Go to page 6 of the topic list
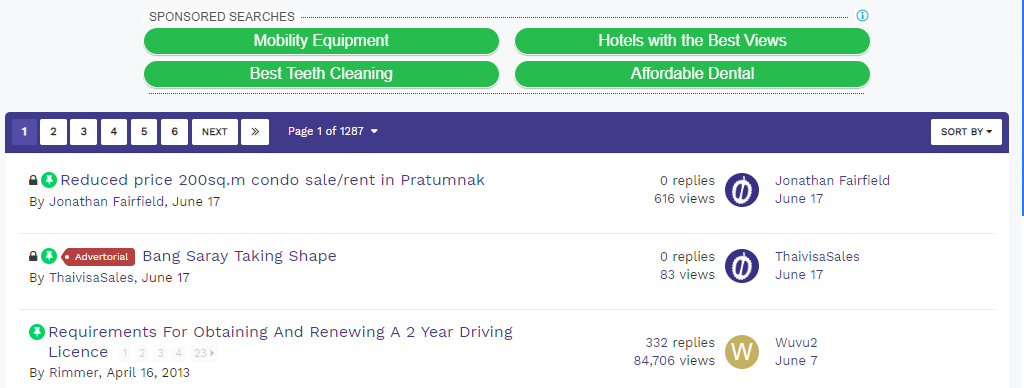Viewport: 1024px width, 388px height. pos(174,132)
